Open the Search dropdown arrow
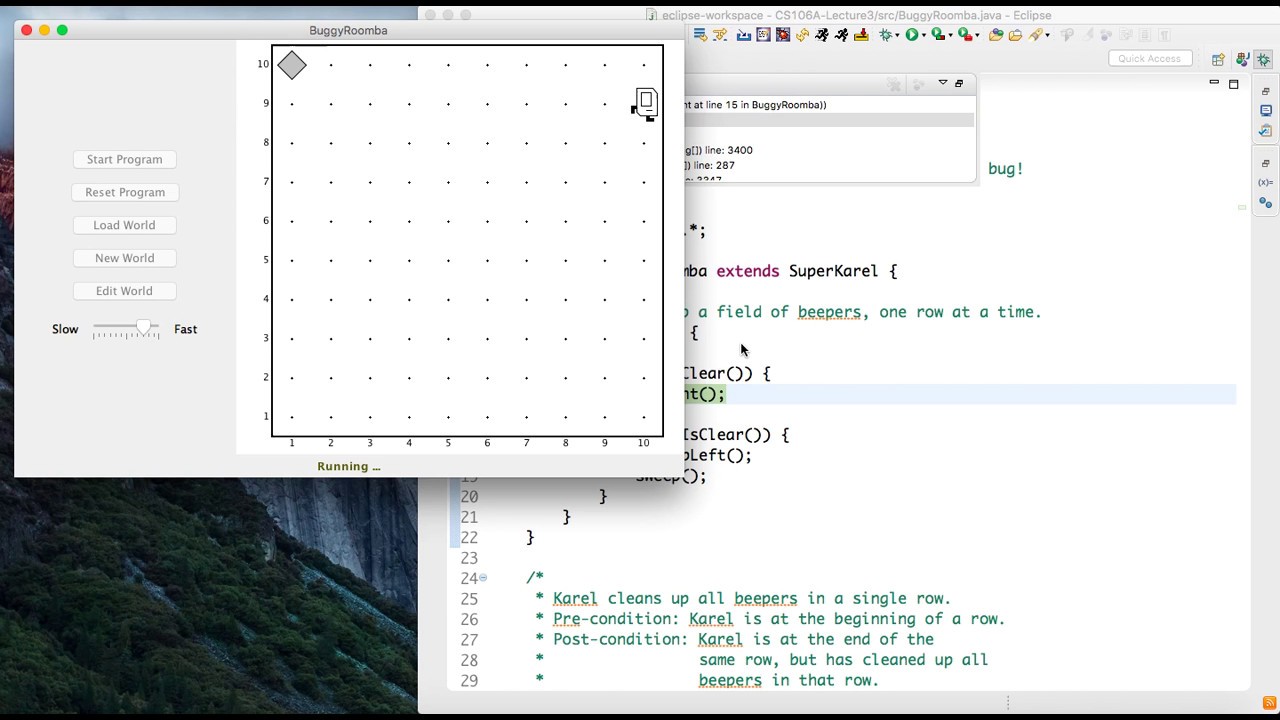 tap(1047, 35)
